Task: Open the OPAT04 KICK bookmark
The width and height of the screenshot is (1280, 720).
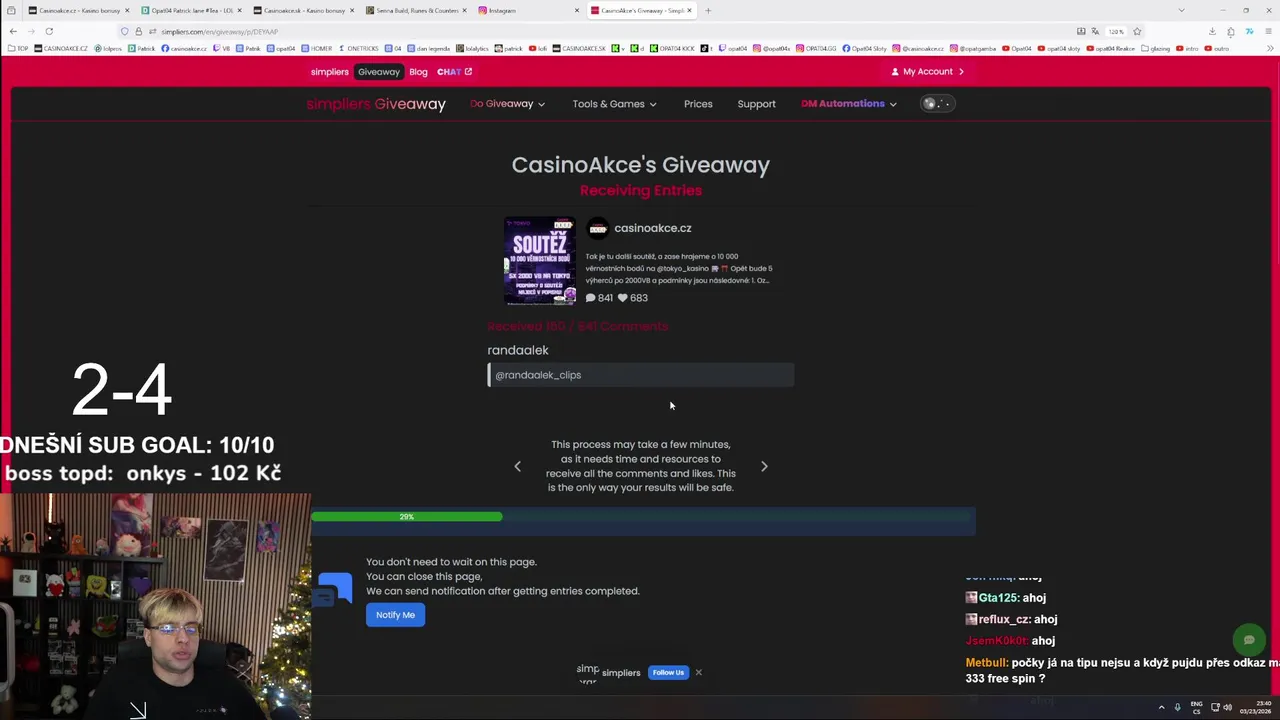Action: pyautogui.click(x=674, y=48)
